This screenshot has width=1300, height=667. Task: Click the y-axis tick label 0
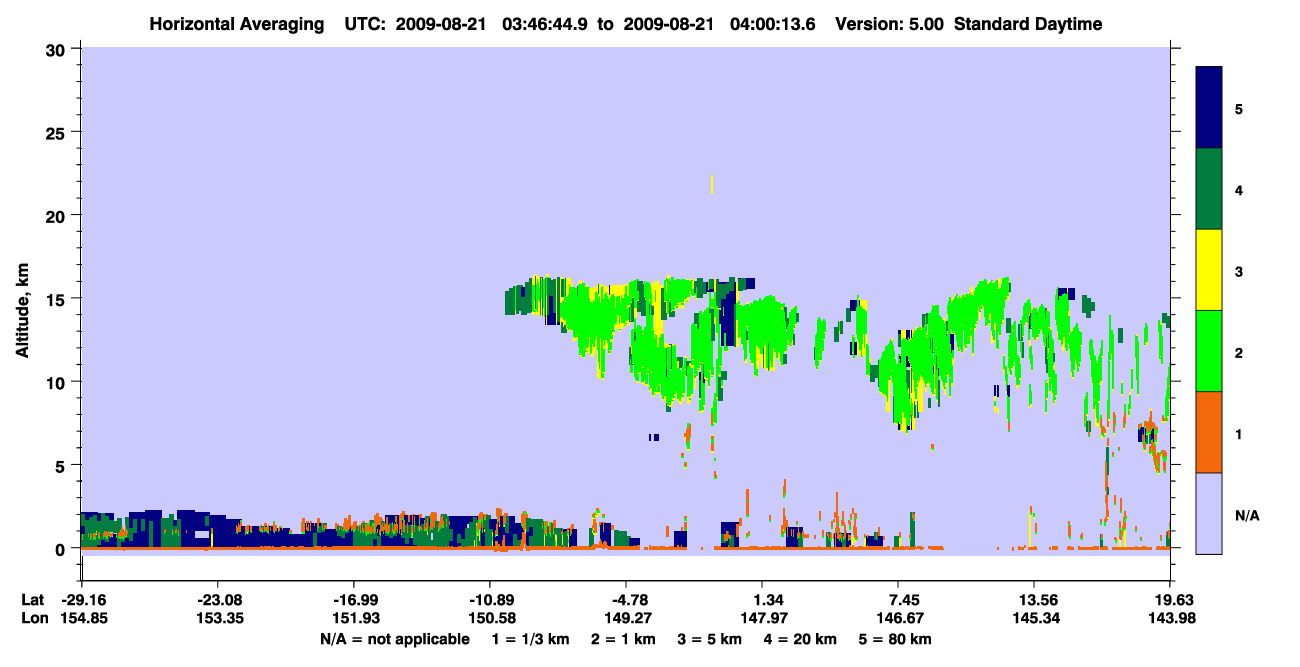click(63, 548)
